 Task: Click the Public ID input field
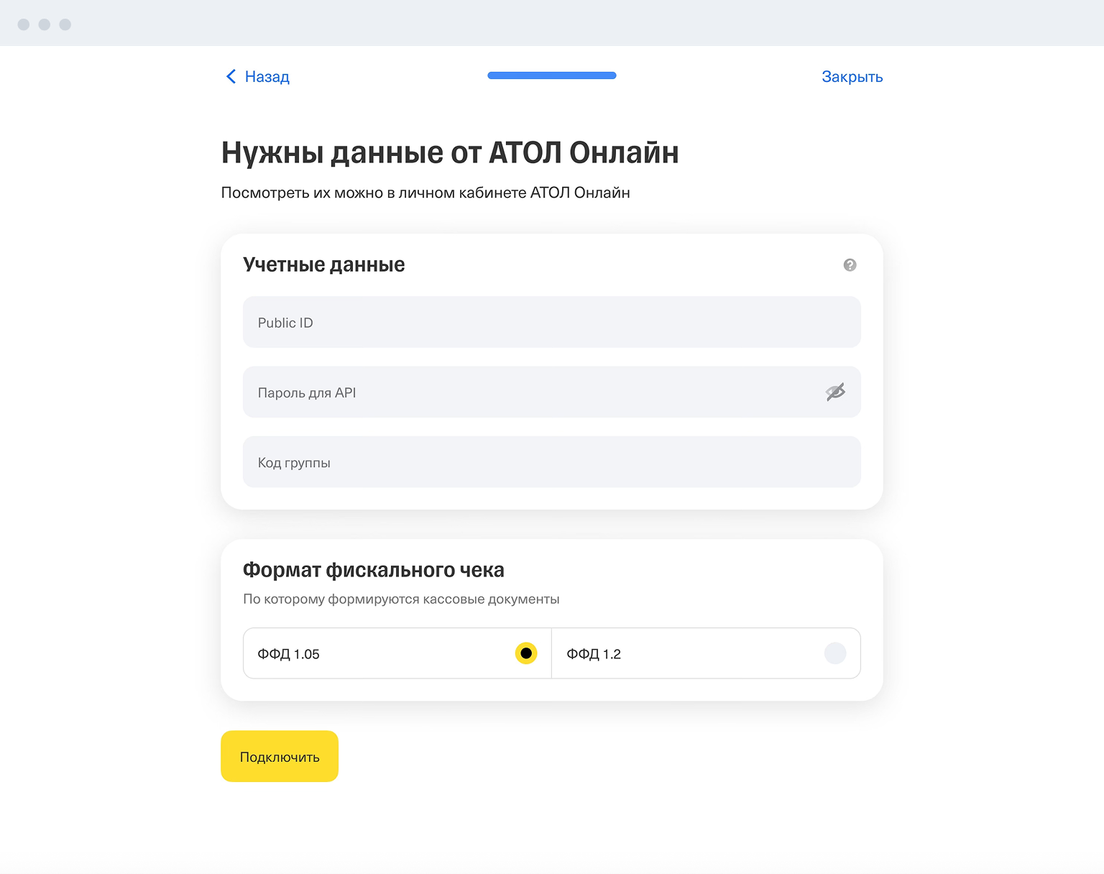coord(551,322)
